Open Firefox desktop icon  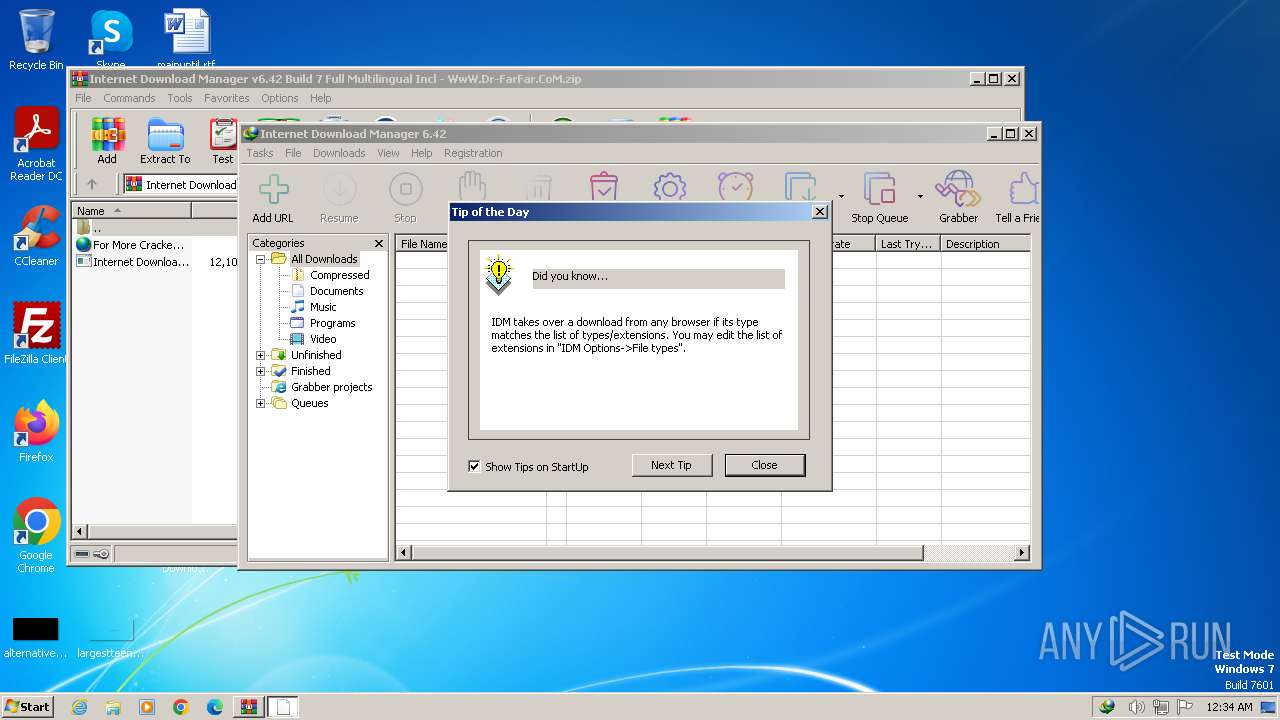36,431
